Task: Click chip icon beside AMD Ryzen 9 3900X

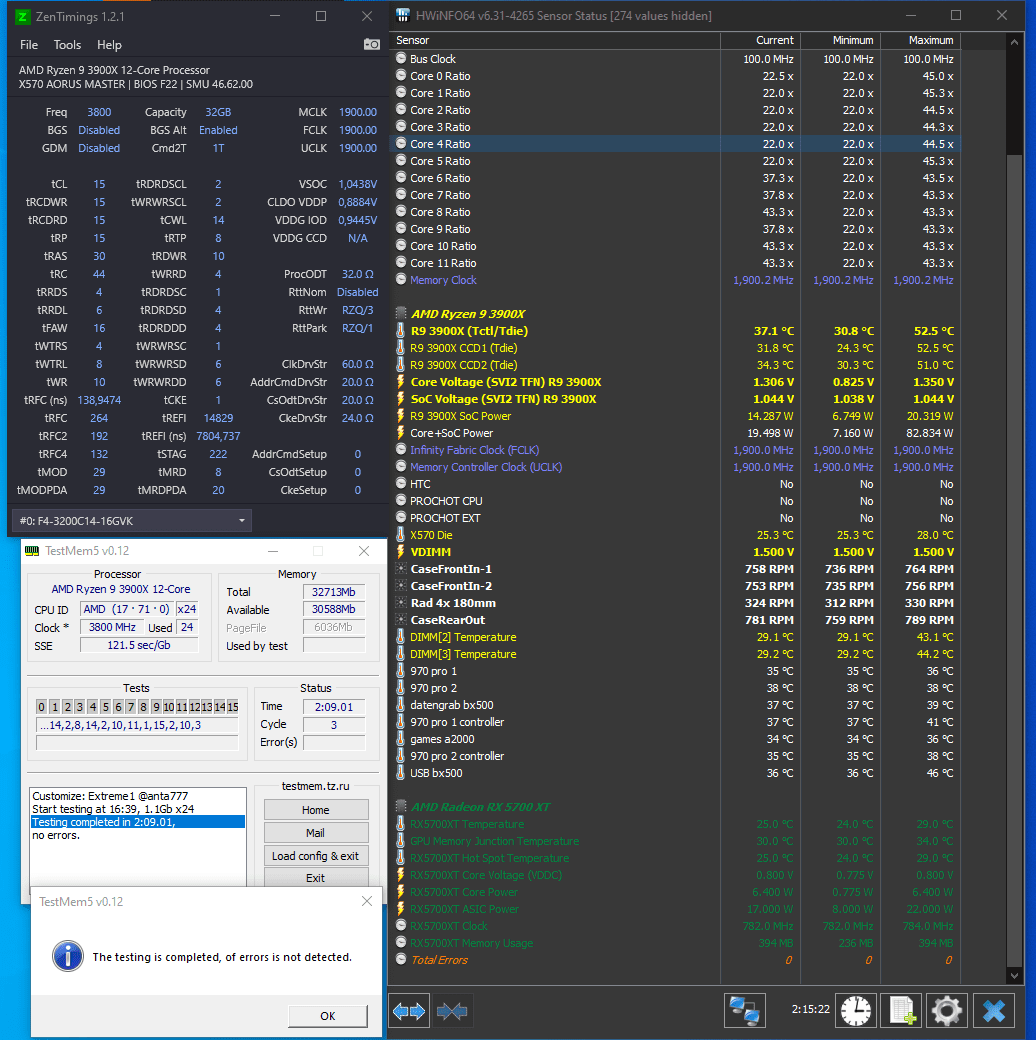Action: click(401, 313)
